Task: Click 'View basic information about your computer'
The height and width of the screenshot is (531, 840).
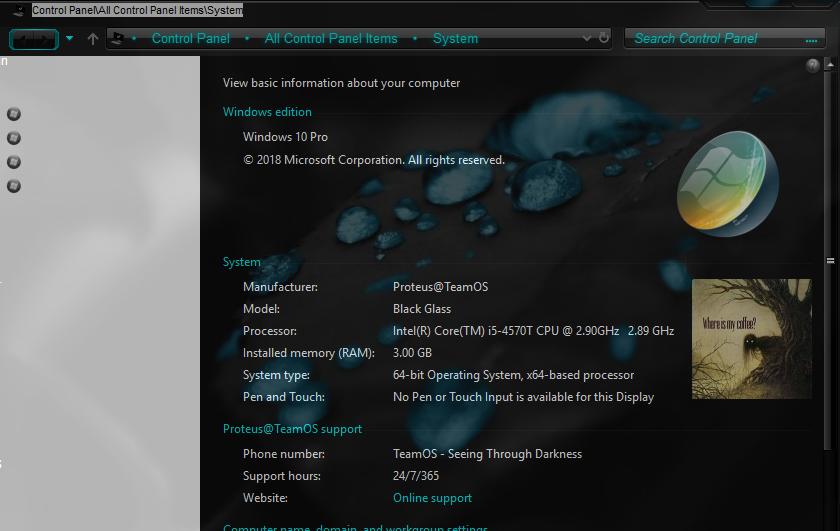Action: pos(341,83)
